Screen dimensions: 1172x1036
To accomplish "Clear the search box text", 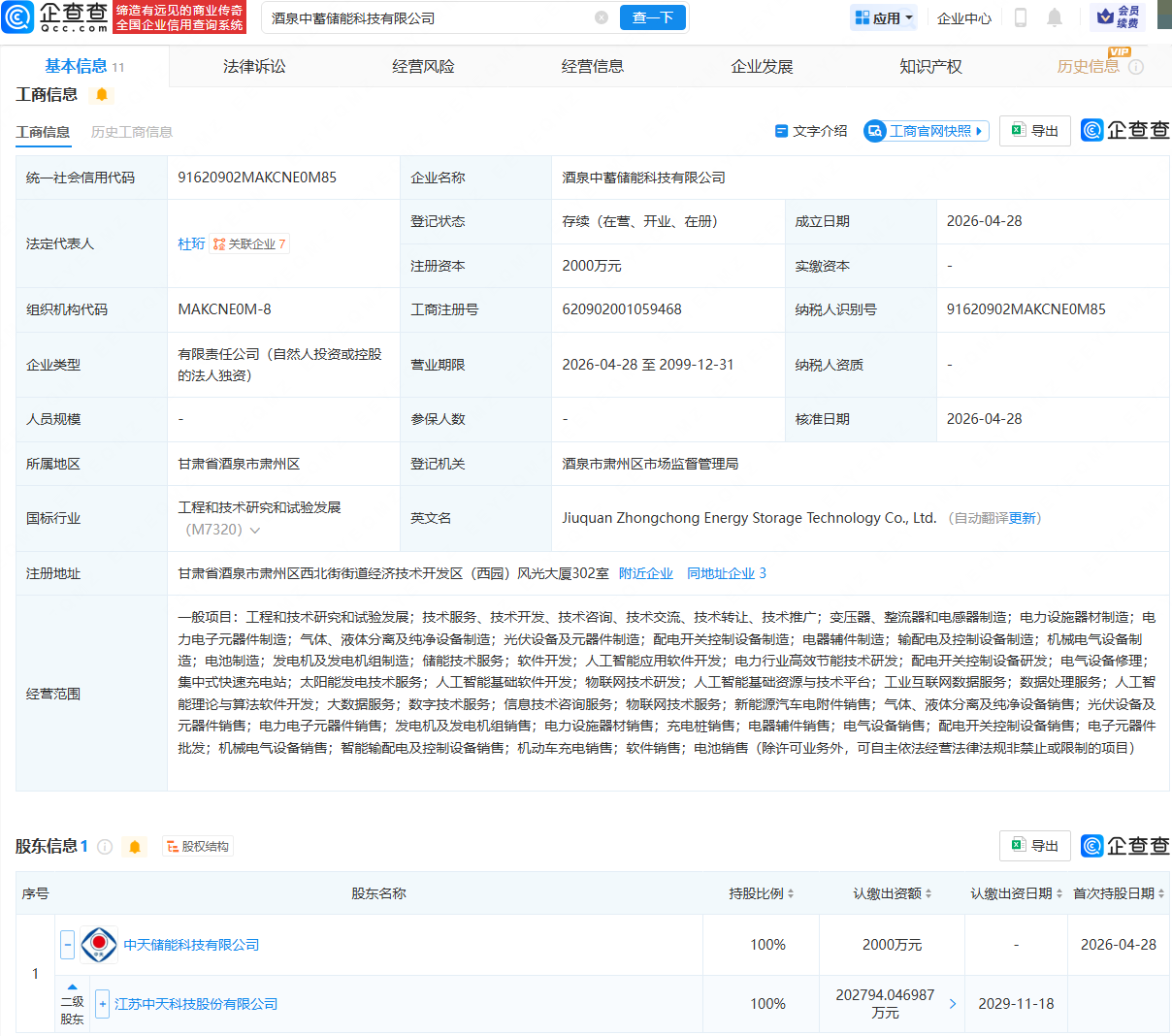I will pos(602,17).
